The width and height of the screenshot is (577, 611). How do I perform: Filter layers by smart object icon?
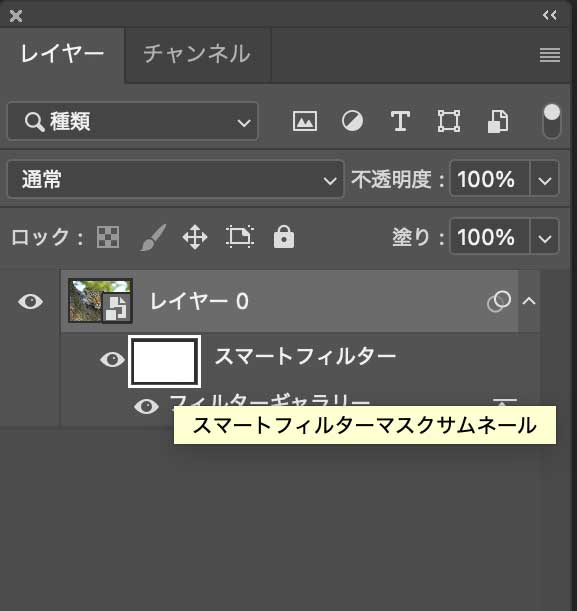click(x=498, y=121)
